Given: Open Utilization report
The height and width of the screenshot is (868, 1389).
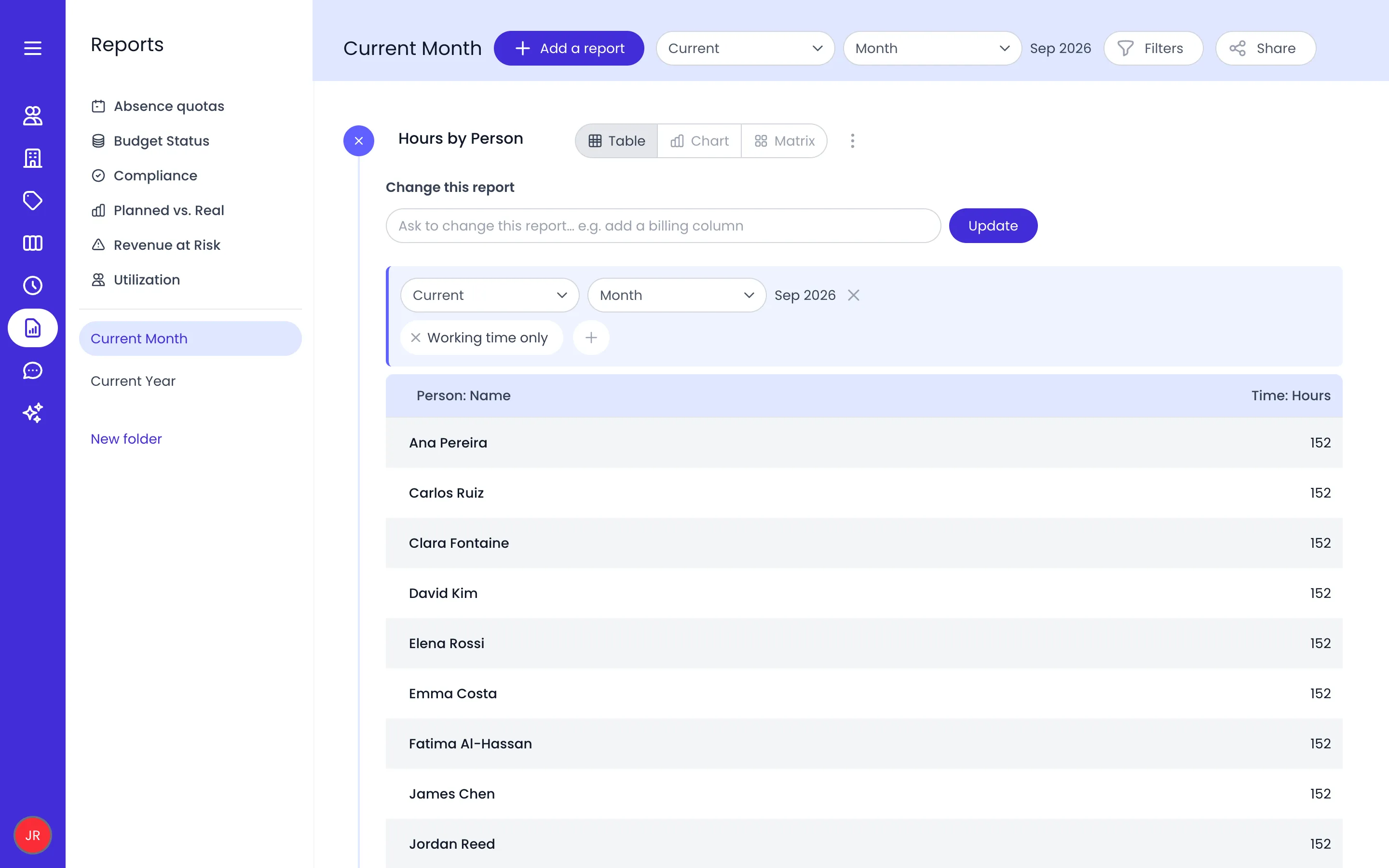Looking at the screenshot, I should point(136,280).
